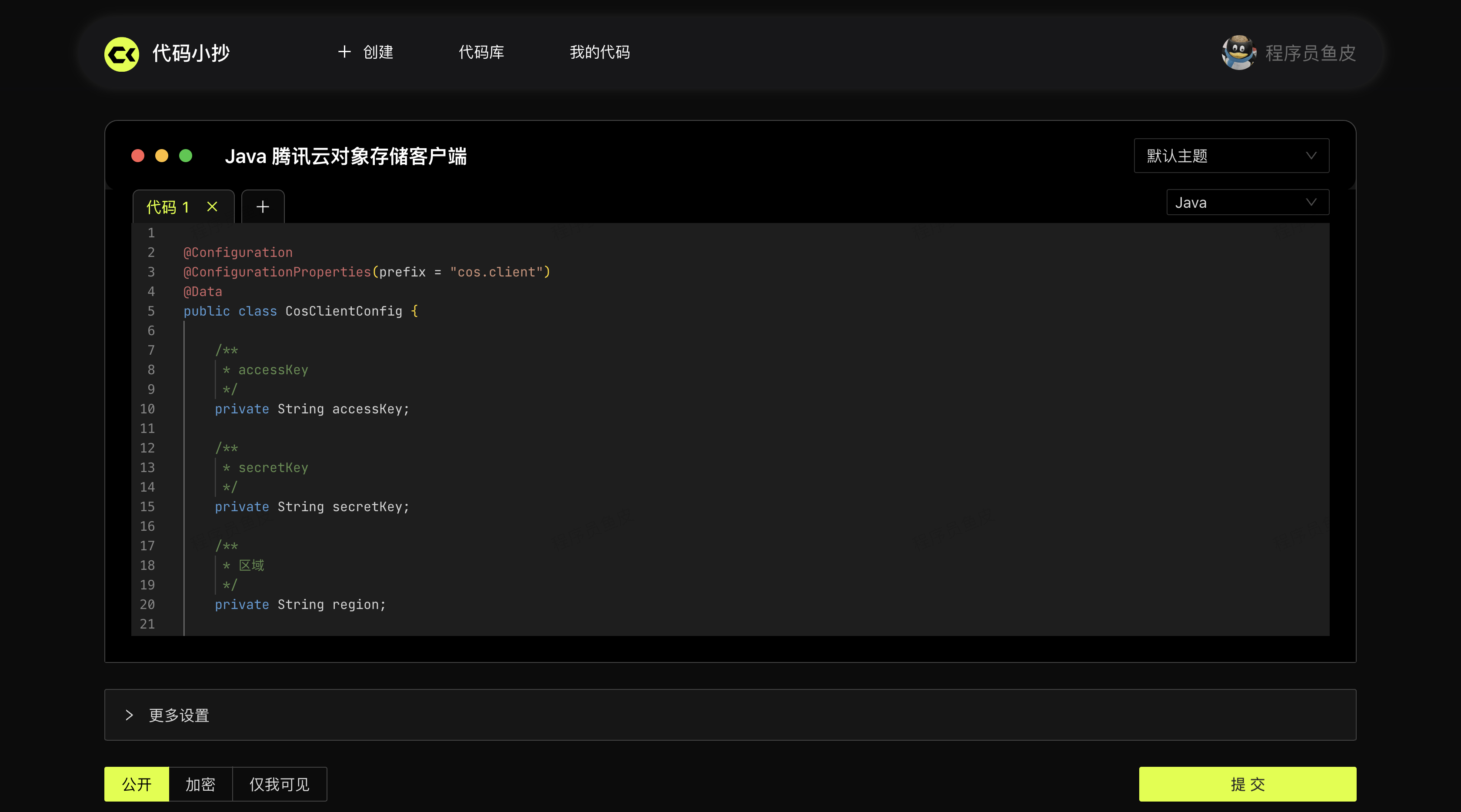The height and width of the screenshot is (812, 1461).
Task: Click the plus icon next to 创建
Action: (344, 52)
